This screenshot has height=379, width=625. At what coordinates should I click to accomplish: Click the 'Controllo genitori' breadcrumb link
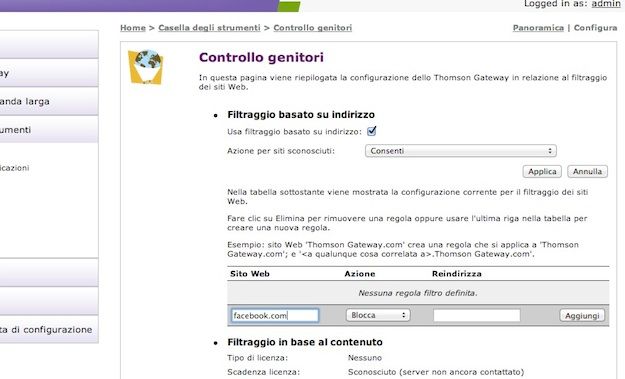click(312, 28)
